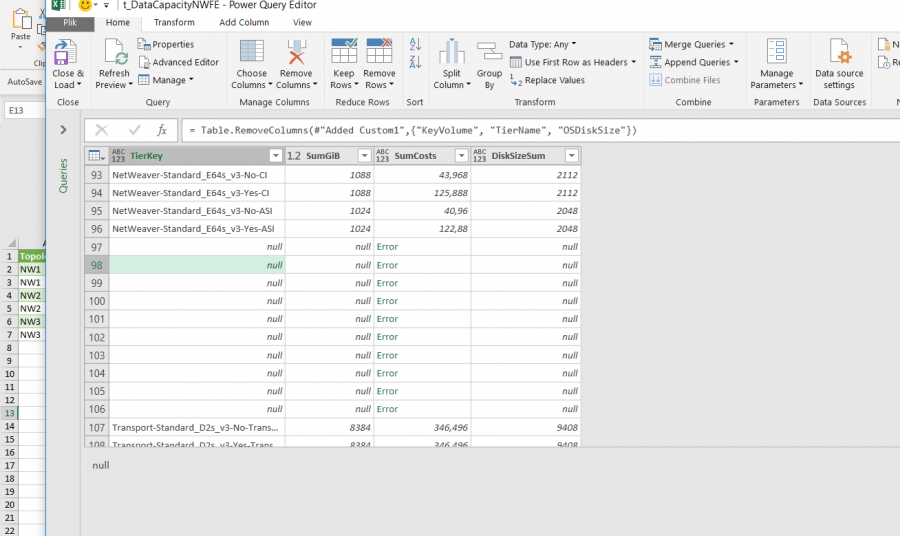Sort ascending with the A-Z icon
Viewport: 900px width, 536px height.
(415, 44)
